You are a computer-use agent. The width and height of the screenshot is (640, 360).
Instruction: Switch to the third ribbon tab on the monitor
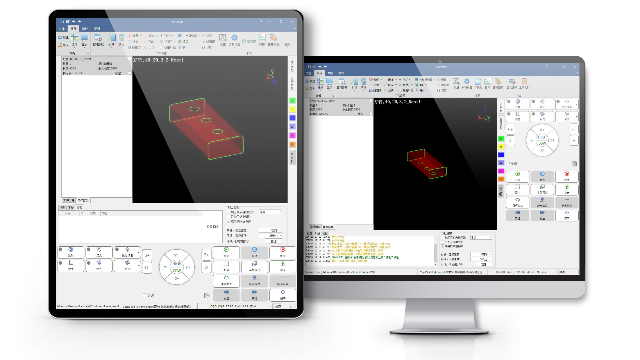pos(330,73)
